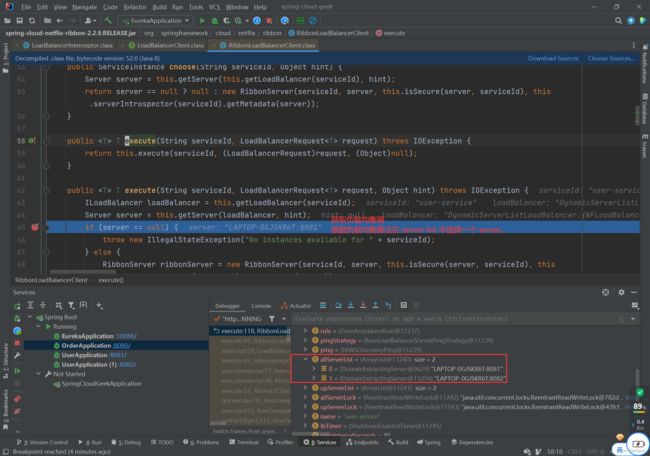Open the Refactor menu
The width and height of the screenshot is (650, 456).
135,7
